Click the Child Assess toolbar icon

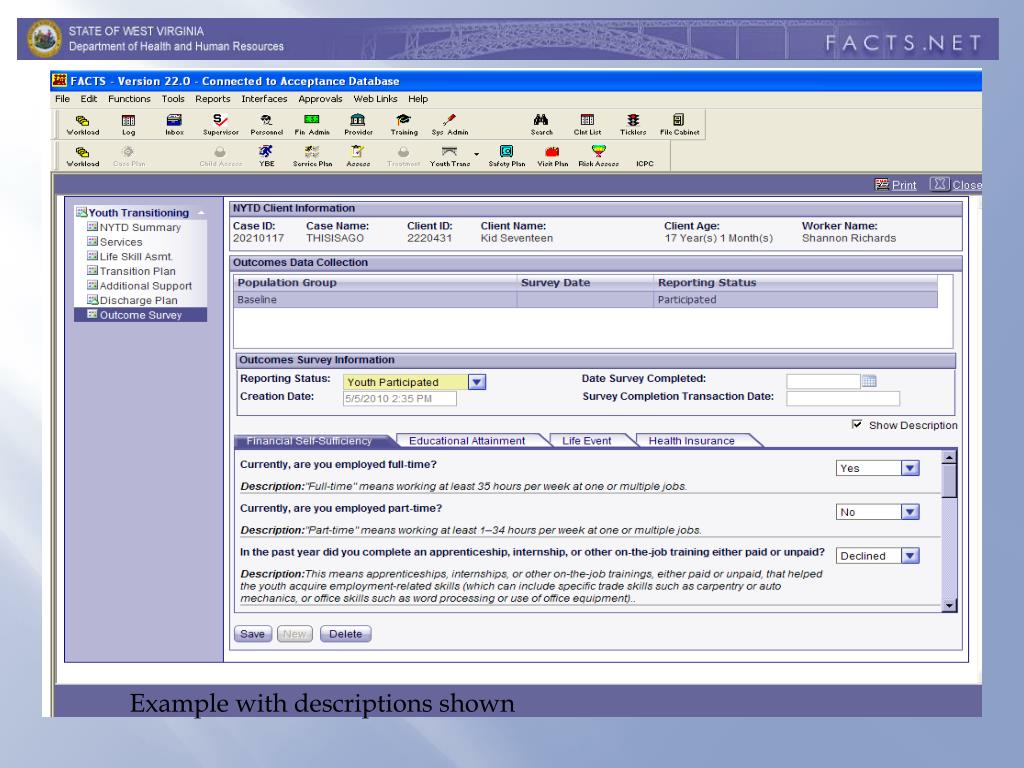click(221, 156)
